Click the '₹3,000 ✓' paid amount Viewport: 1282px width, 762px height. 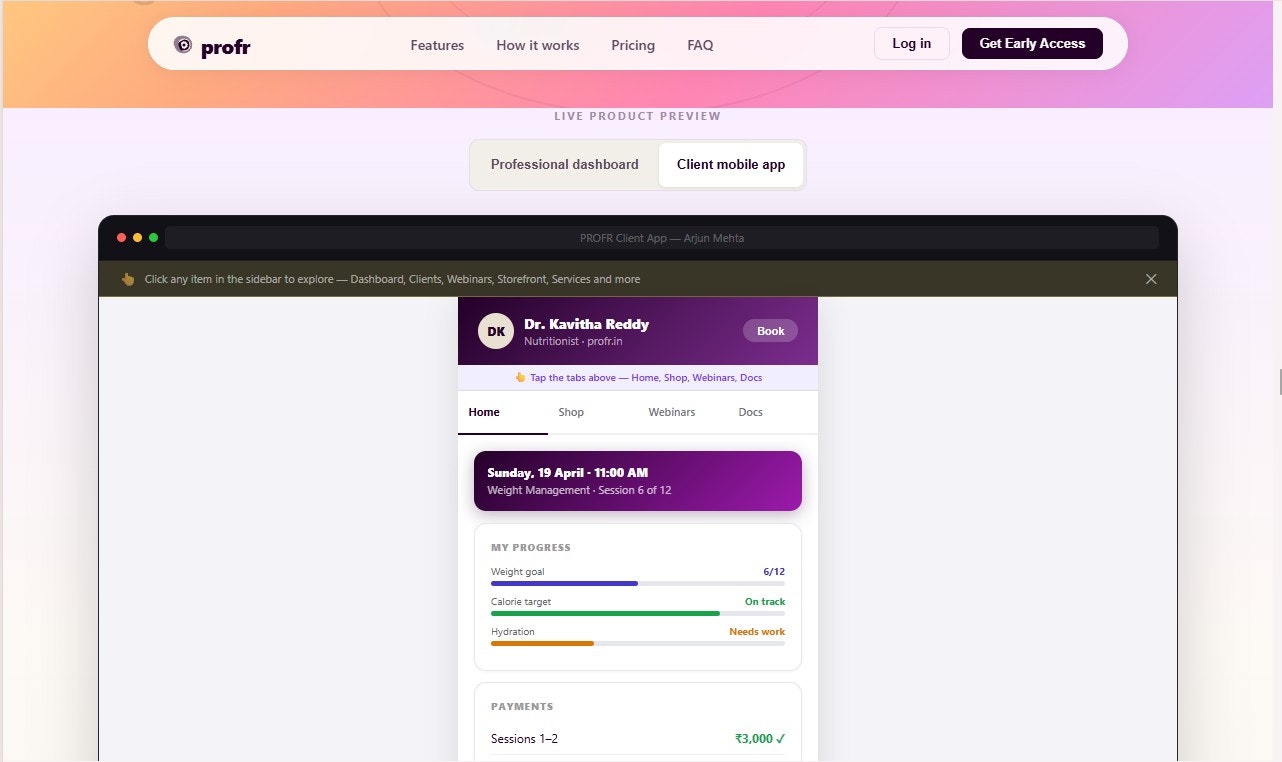(760, 739)
